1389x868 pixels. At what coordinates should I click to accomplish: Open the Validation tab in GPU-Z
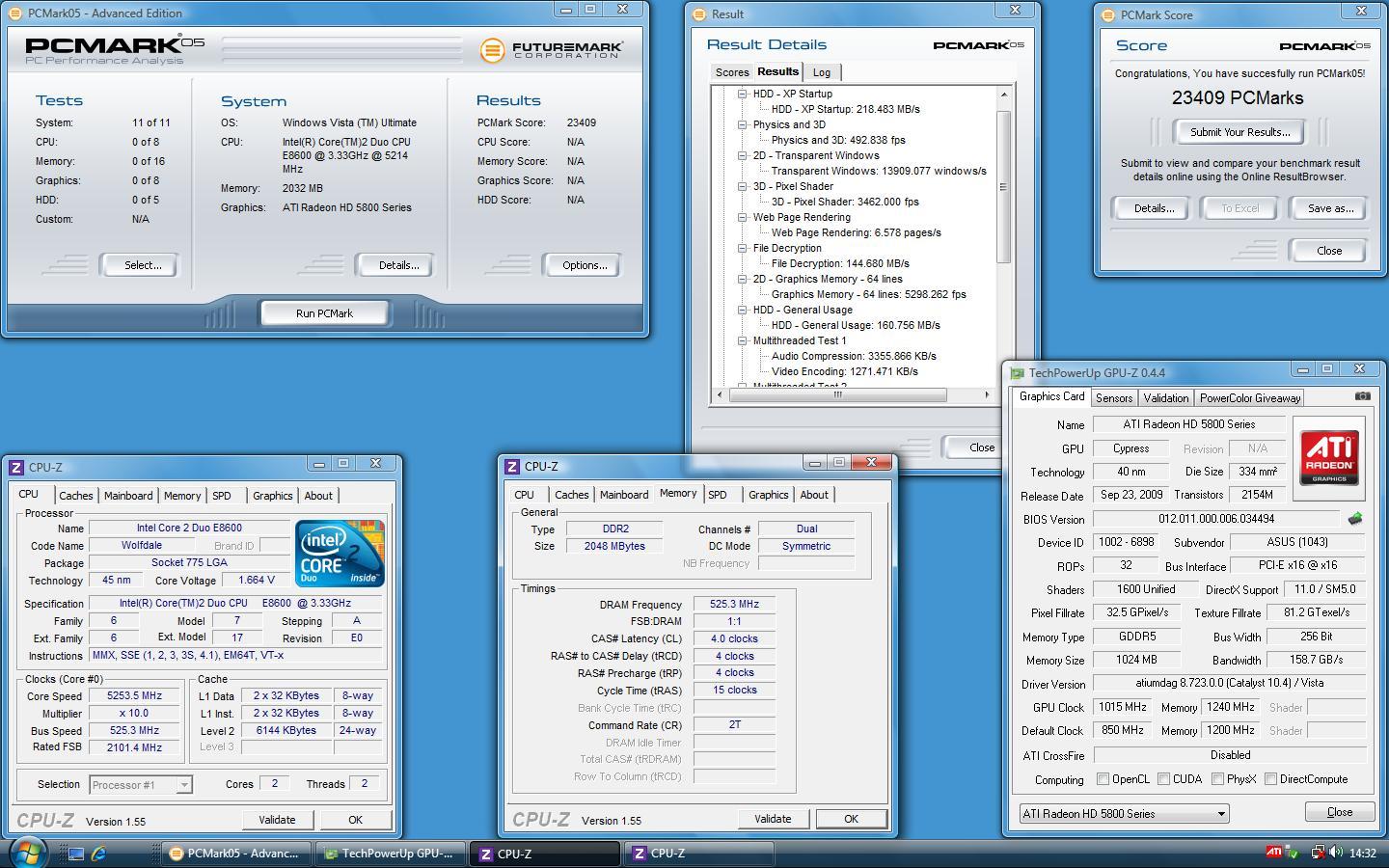(x=1165, y=398)
